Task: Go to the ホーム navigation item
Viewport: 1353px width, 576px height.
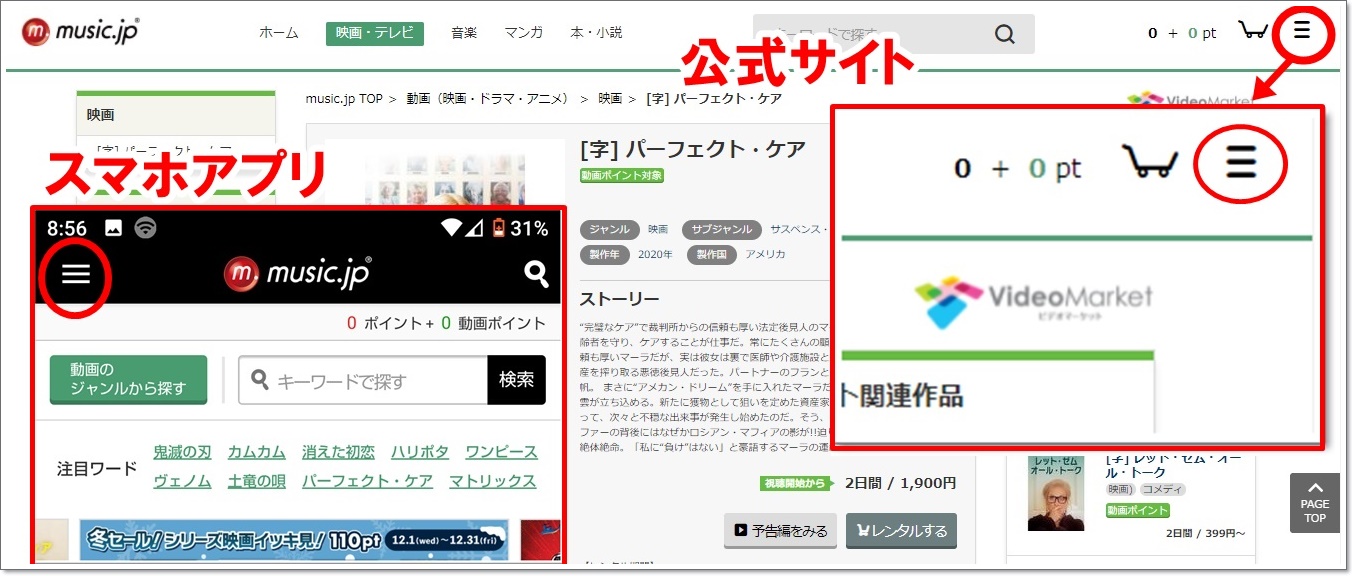Action: coord(279,33)
